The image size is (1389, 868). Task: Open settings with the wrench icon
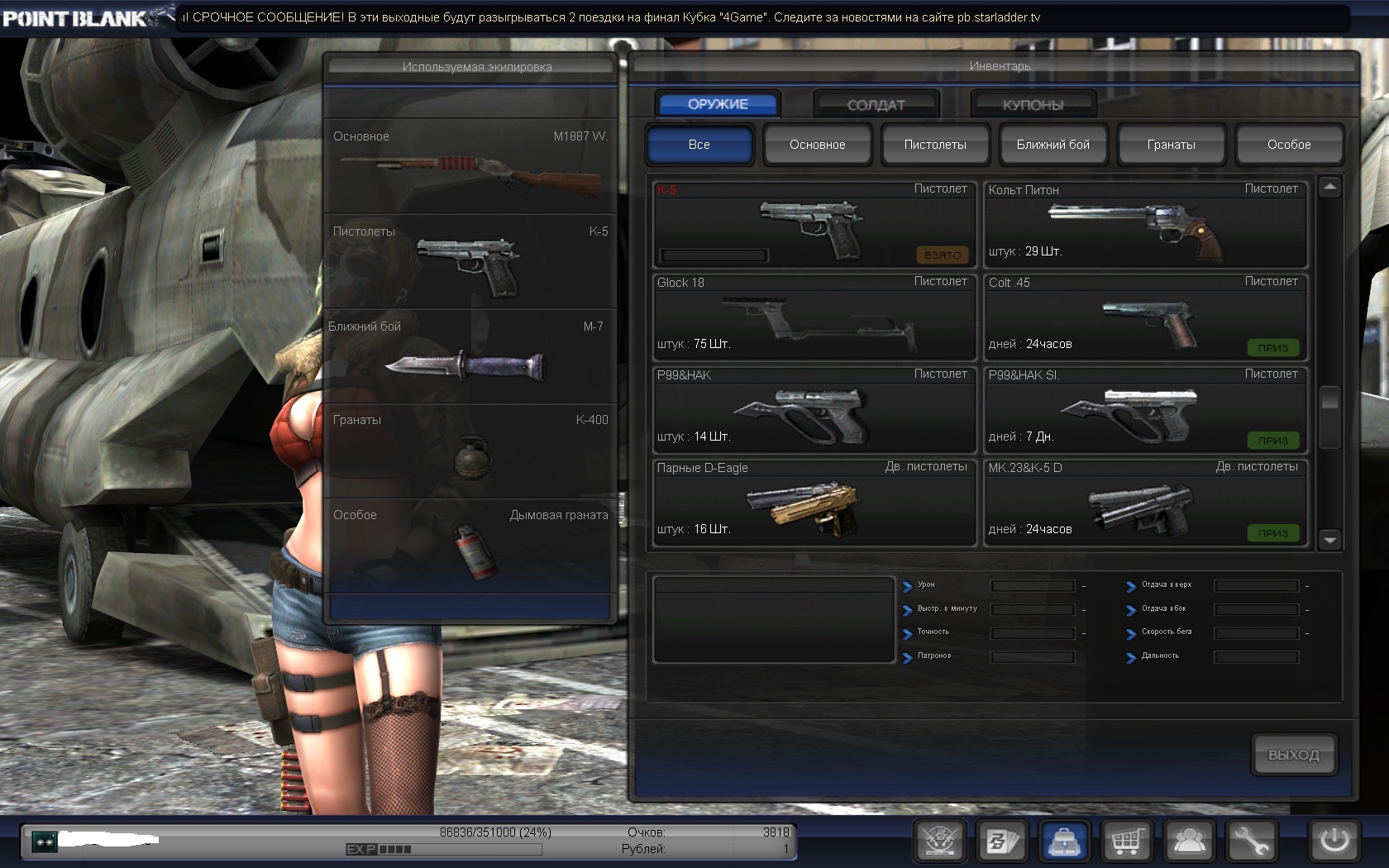point(1251,841)
